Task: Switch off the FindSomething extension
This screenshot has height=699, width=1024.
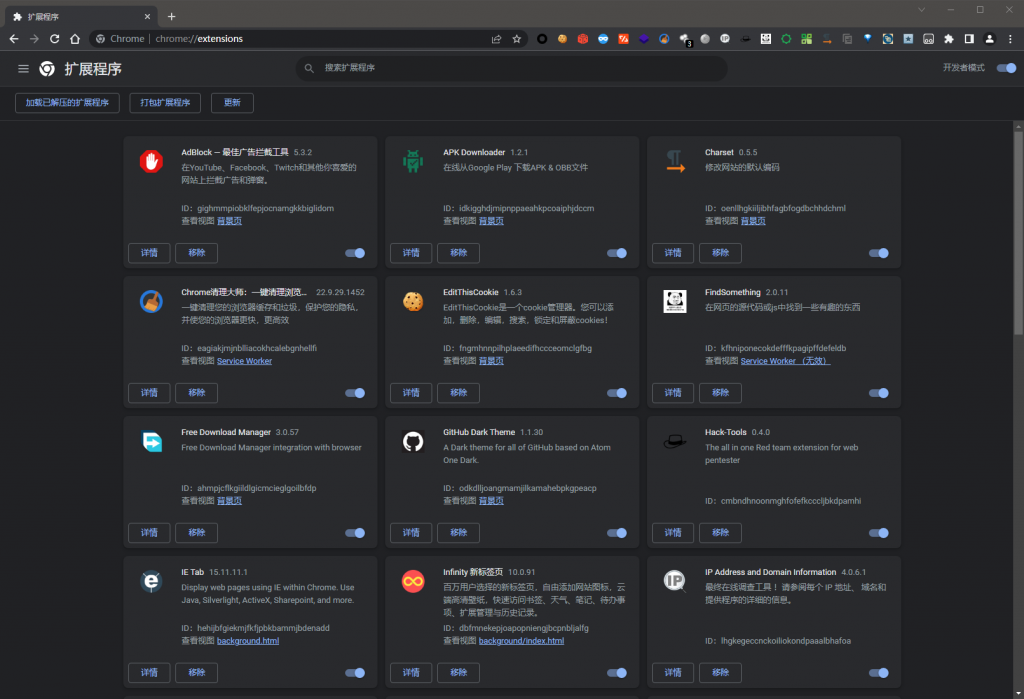Action: pos(879,393)
